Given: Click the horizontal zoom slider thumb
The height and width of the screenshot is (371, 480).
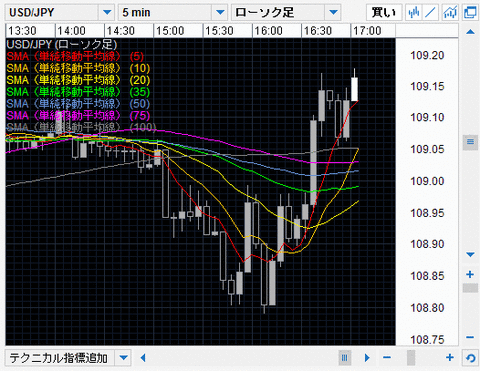Looking at the screenshot, I should (411, 358).
